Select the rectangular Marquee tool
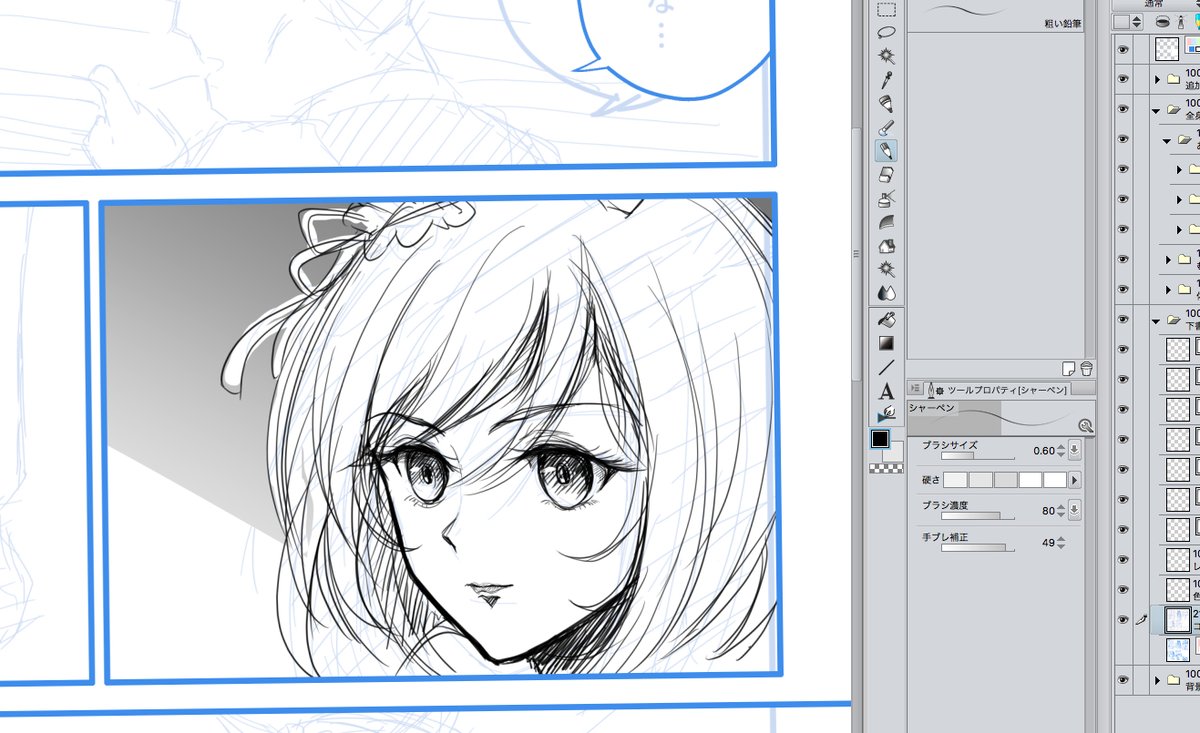The image size is (1200, 733). point(886,10)
